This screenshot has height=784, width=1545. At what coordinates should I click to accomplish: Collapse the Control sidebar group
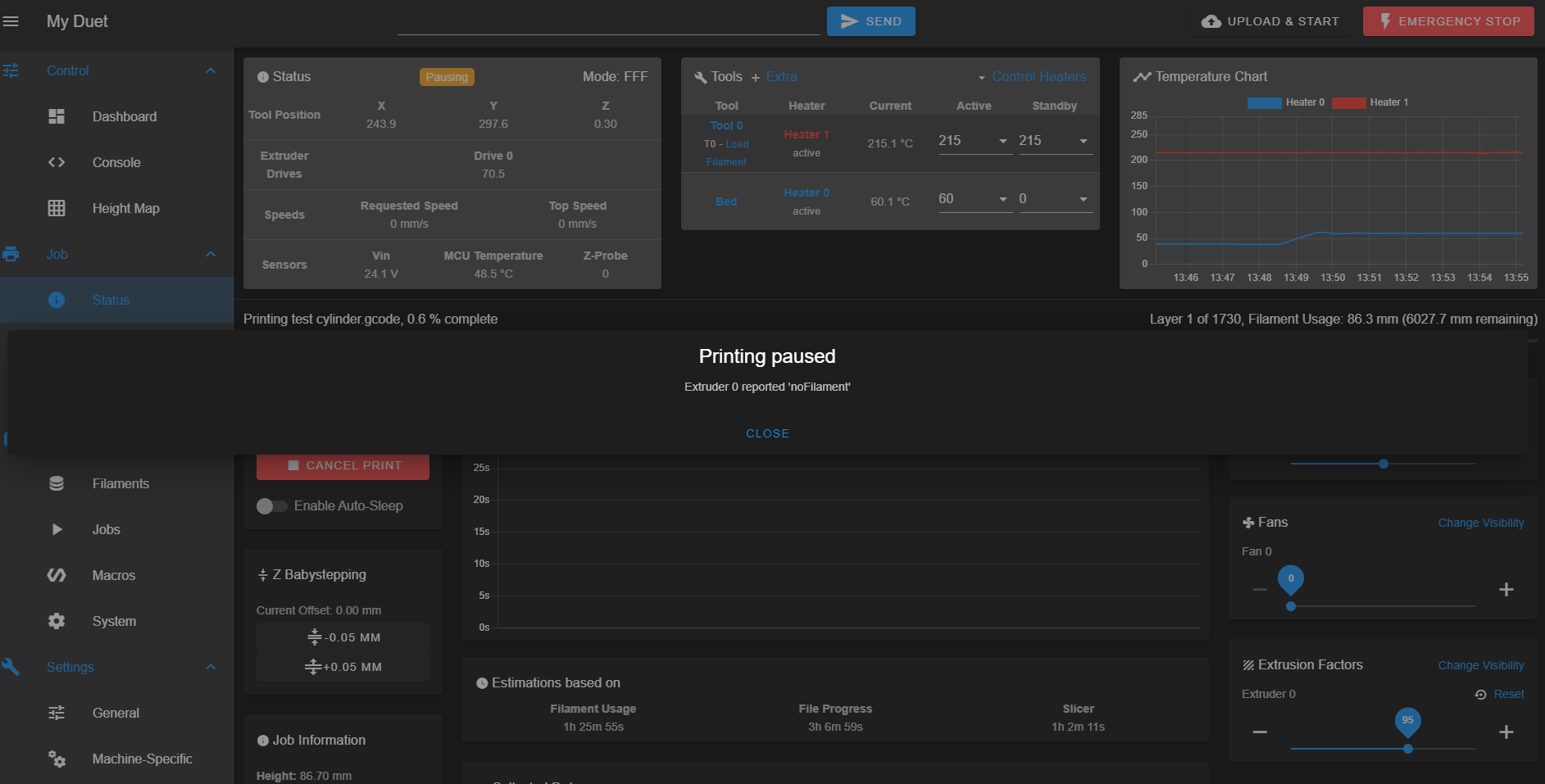tap(211, 70)
